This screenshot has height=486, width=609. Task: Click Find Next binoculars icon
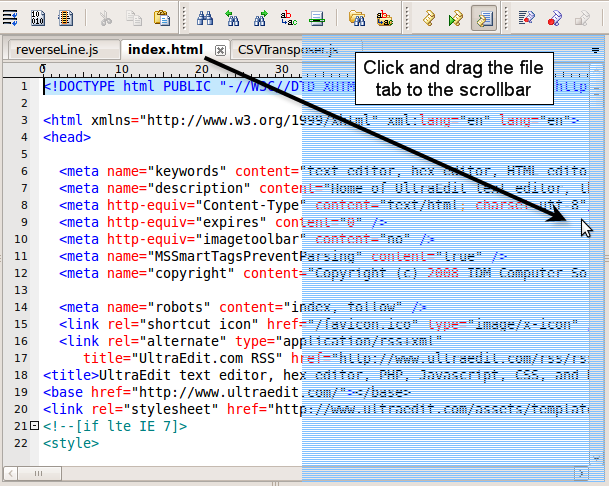click(x=260, y=18)
